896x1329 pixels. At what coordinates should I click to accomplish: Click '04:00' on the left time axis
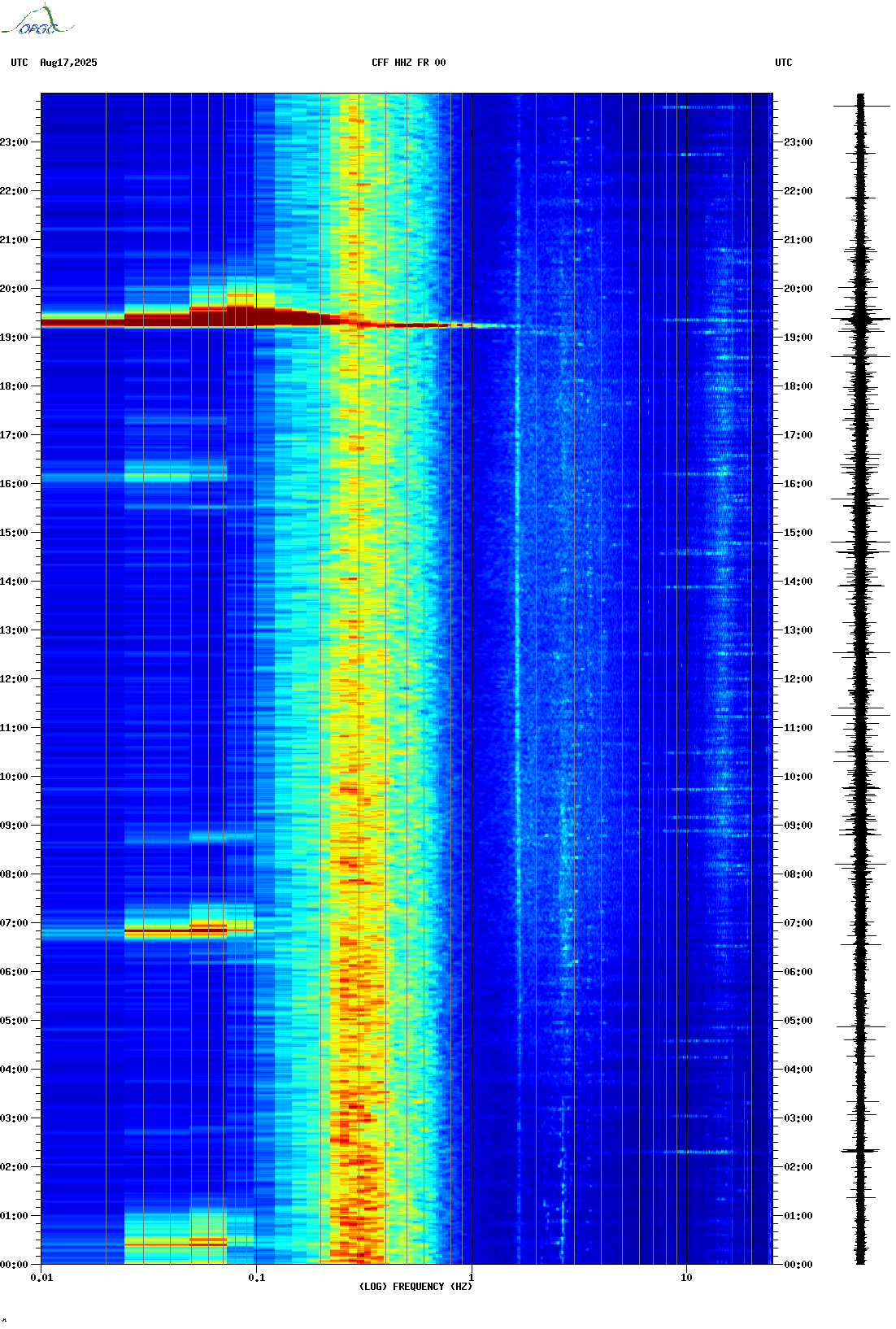click(x=14, y=1070)
